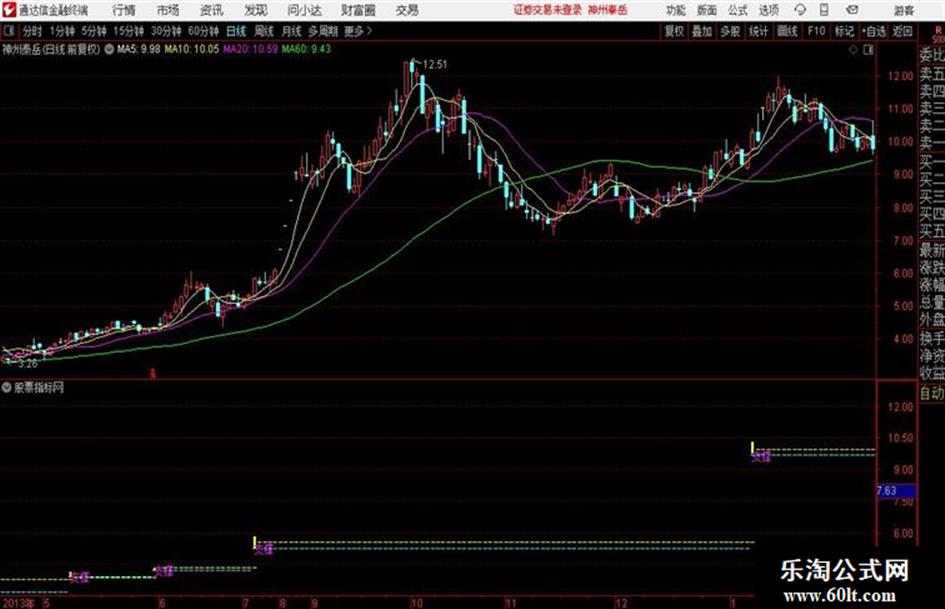This screenshot has height=609, width=945.
Task: Click the month 12 marker on time axis
Action: (x=621, y=602)
